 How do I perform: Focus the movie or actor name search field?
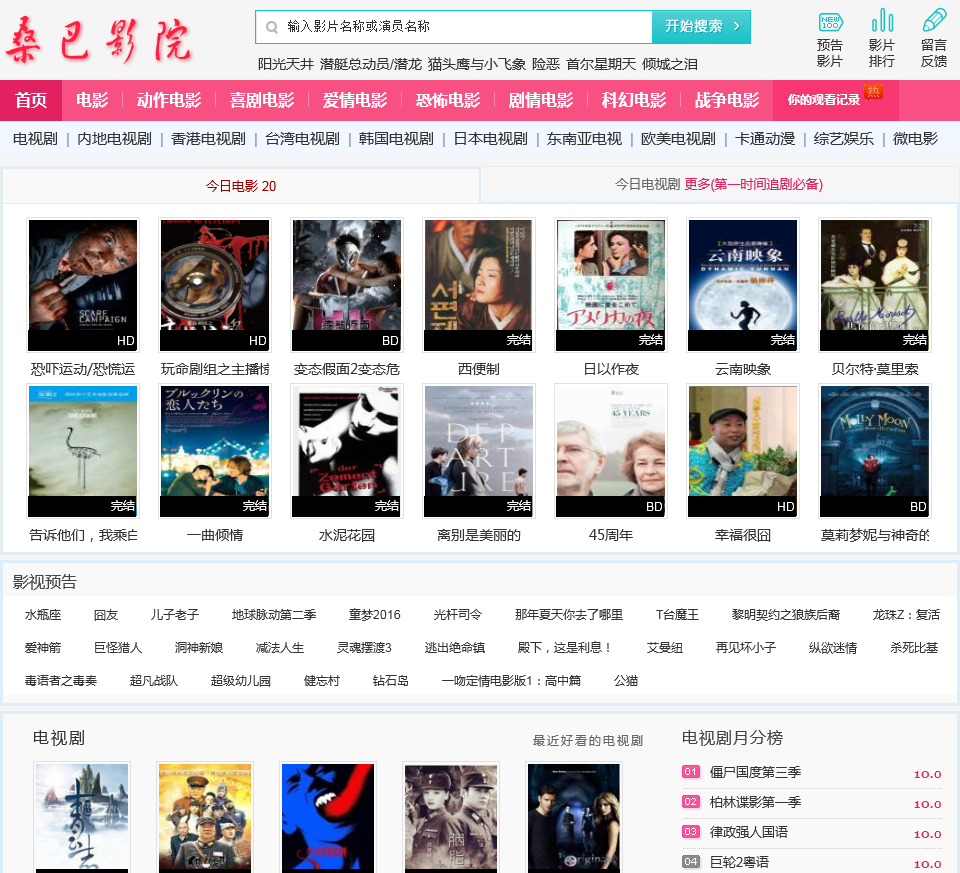coord(454,26)
